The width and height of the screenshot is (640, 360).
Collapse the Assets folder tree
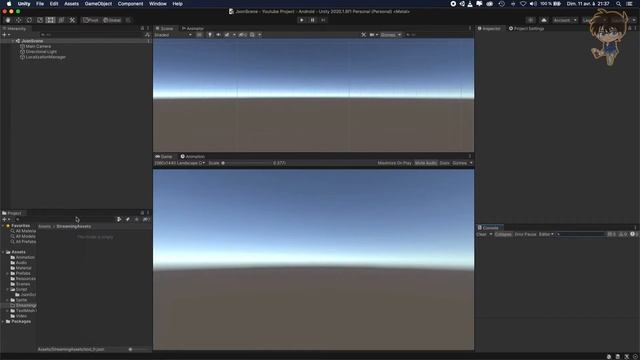[3, 252]
